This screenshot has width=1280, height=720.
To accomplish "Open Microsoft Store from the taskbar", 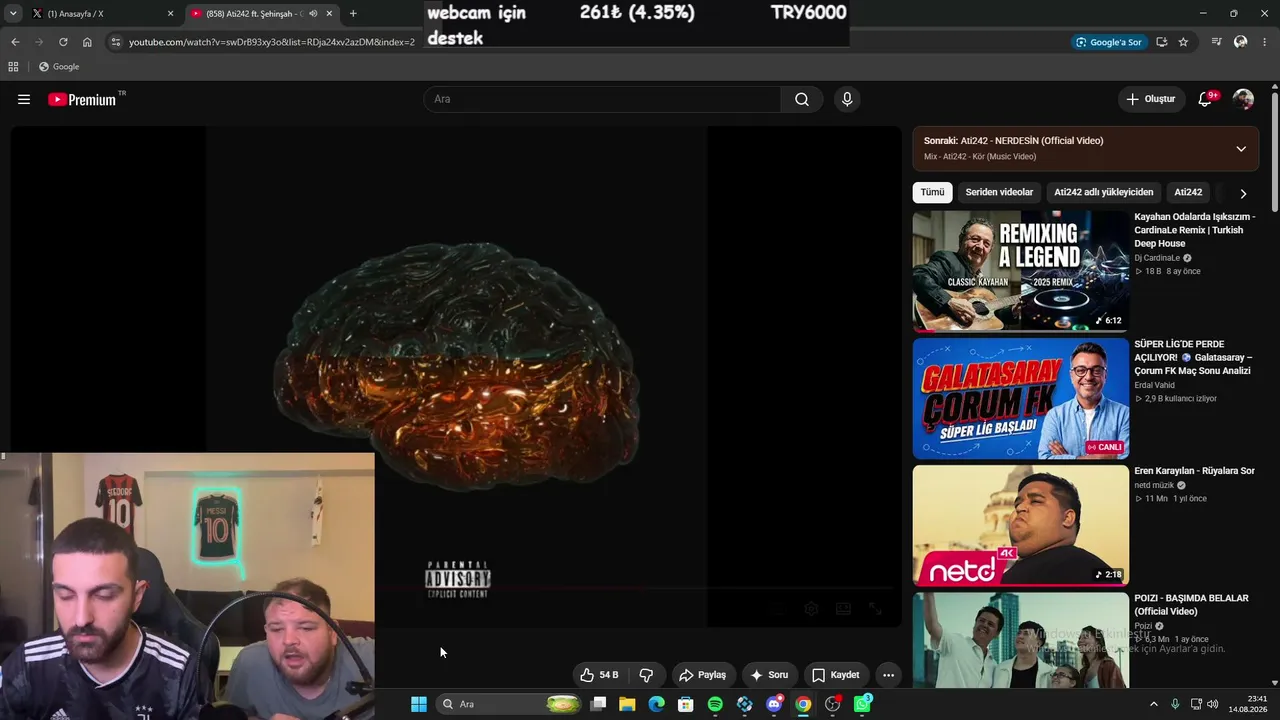I will coord(686,704).
